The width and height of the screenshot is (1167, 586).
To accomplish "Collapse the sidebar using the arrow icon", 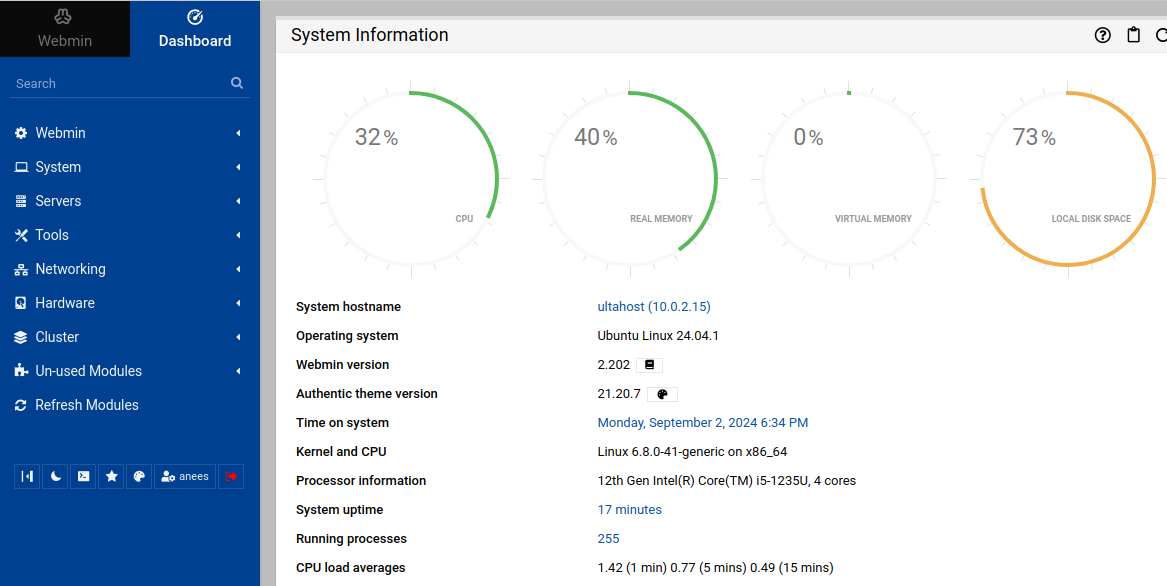I will 27,476.
